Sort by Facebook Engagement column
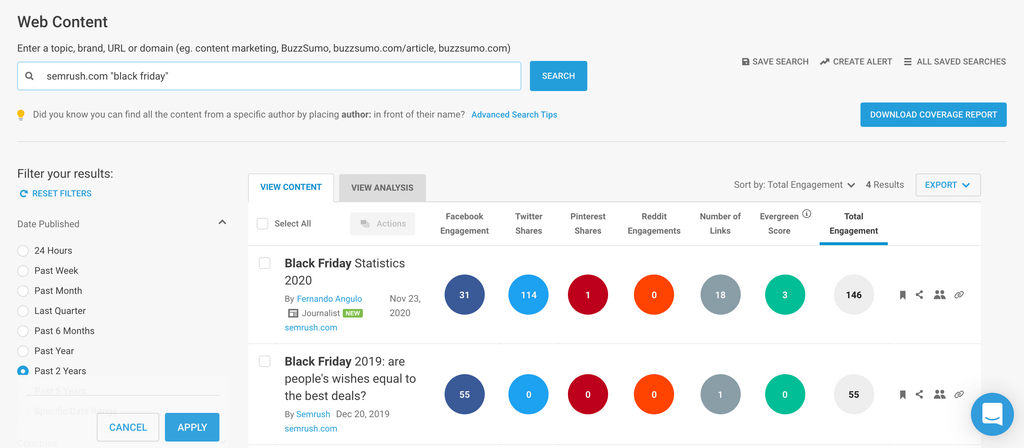1024x448 pixels. (x=464, y=223)
